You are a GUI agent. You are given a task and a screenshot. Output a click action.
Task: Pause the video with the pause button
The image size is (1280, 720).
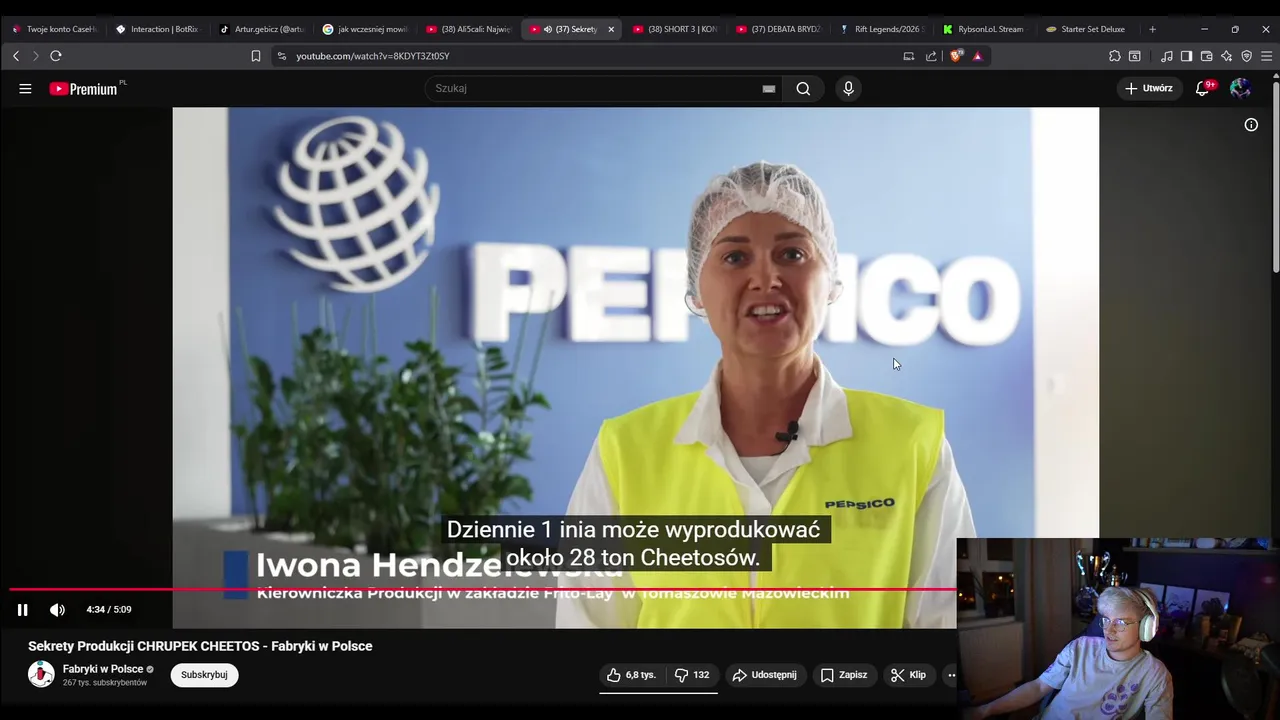(22, 610)
